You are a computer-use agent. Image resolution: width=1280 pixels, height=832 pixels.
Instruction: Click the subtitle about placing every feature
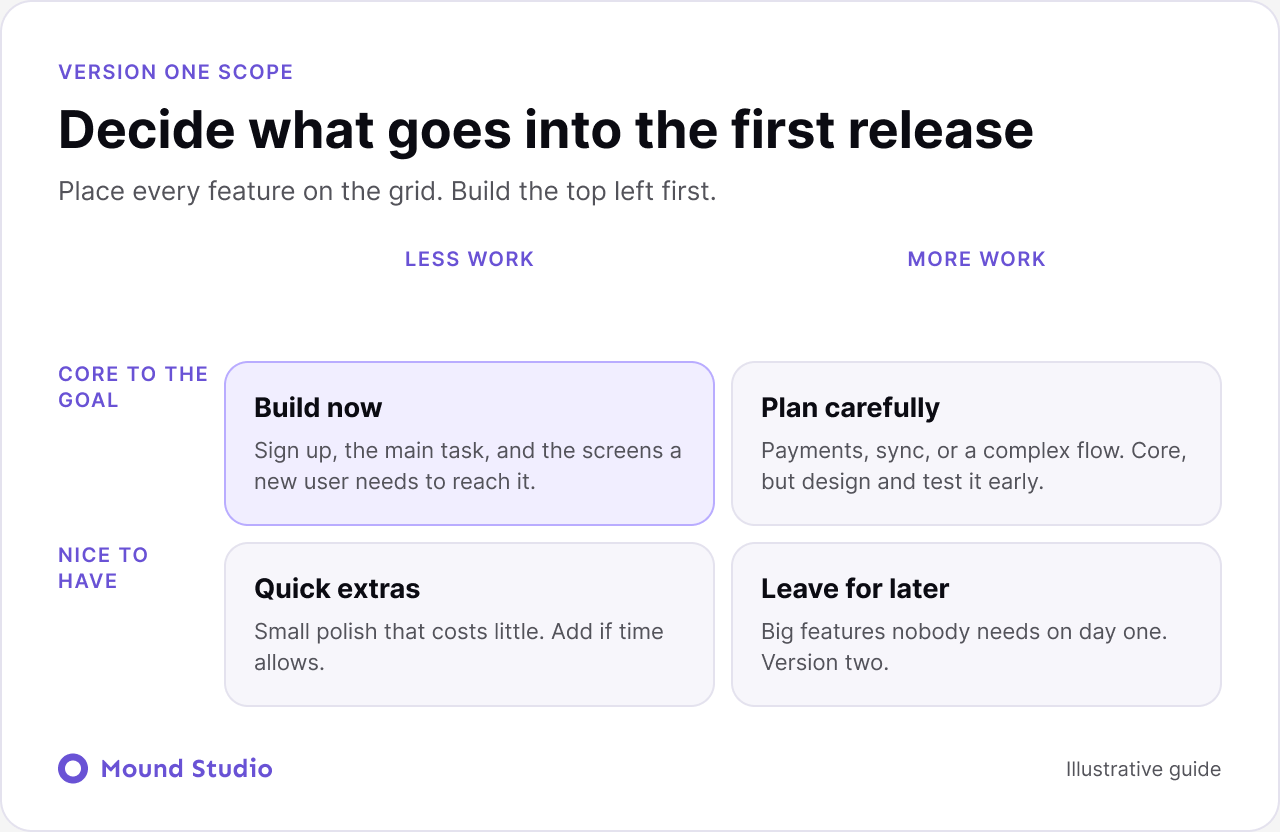387,192
